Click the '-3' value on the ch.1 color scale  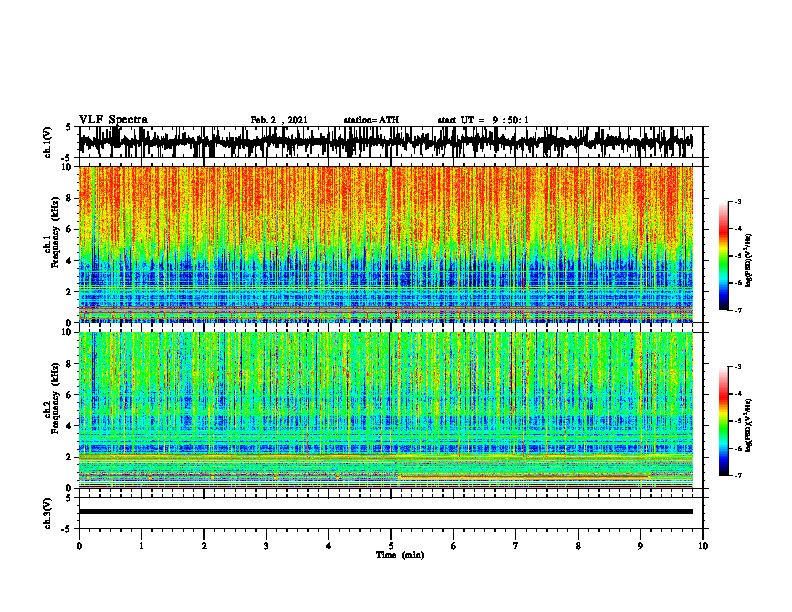click(x=738, y=201)
